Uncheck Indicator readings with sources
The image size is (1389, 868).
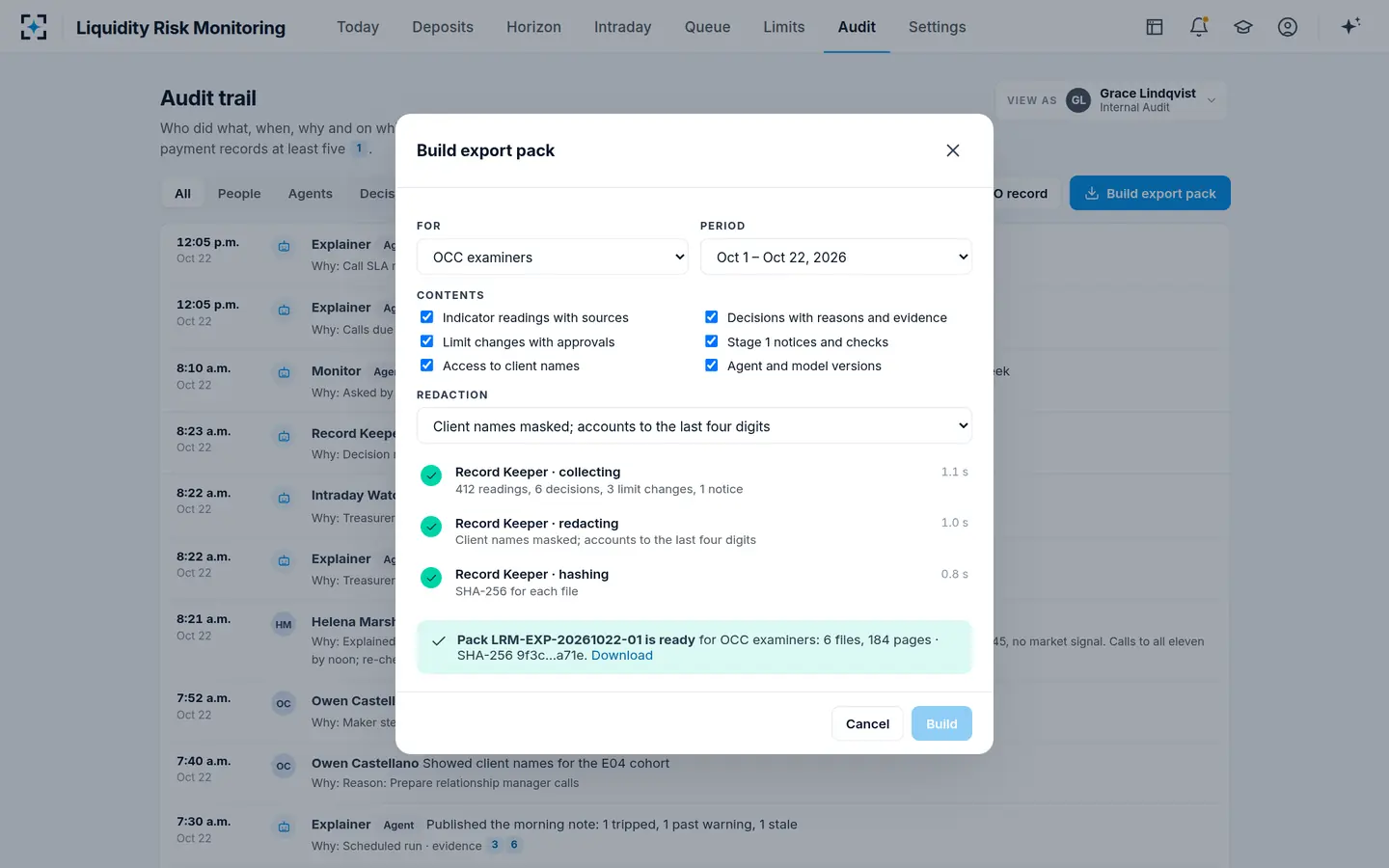426,317
